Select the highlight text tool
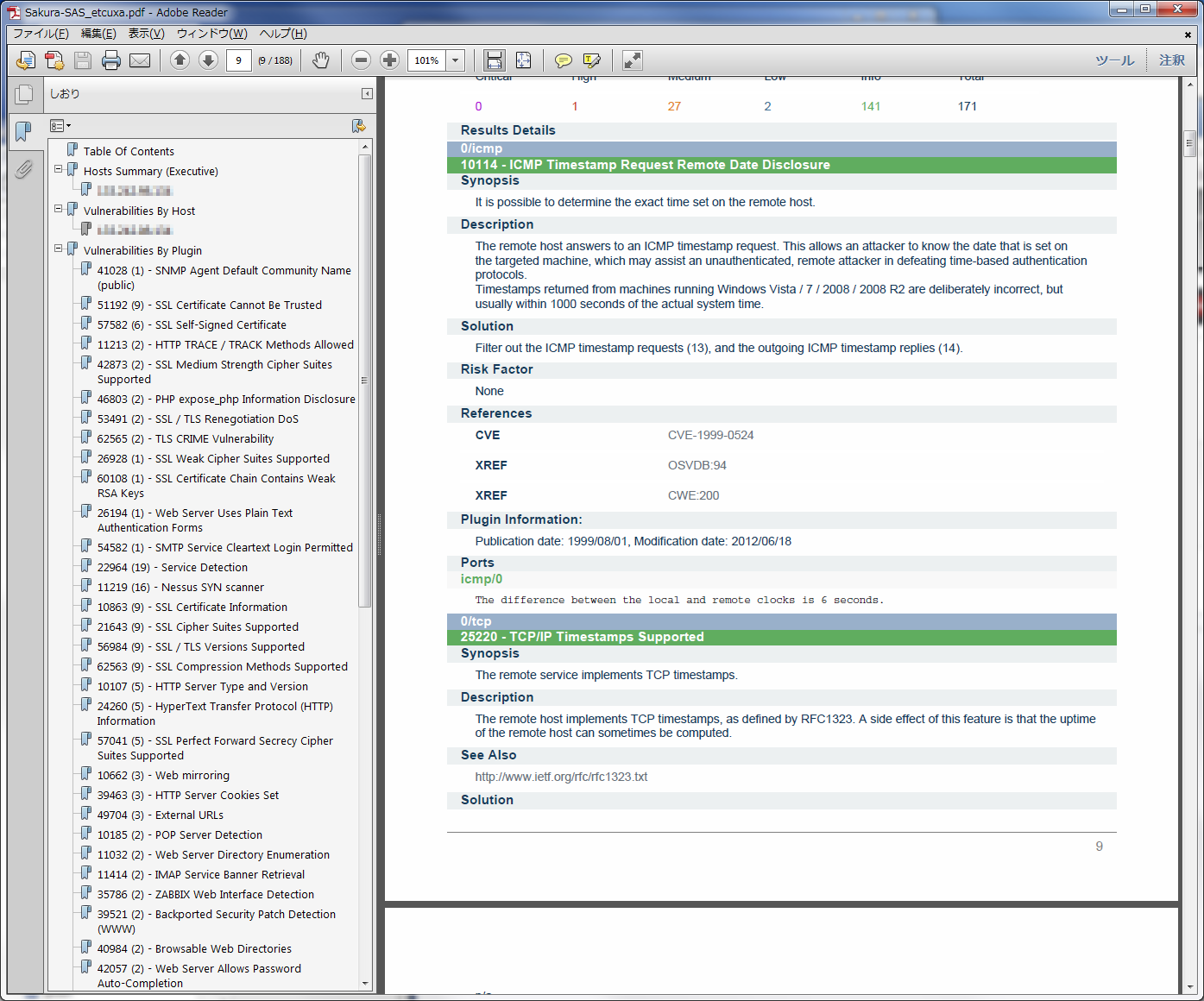Image resolution: width=1204 pixels, height=1001 pixels. [x=591, y=60]
